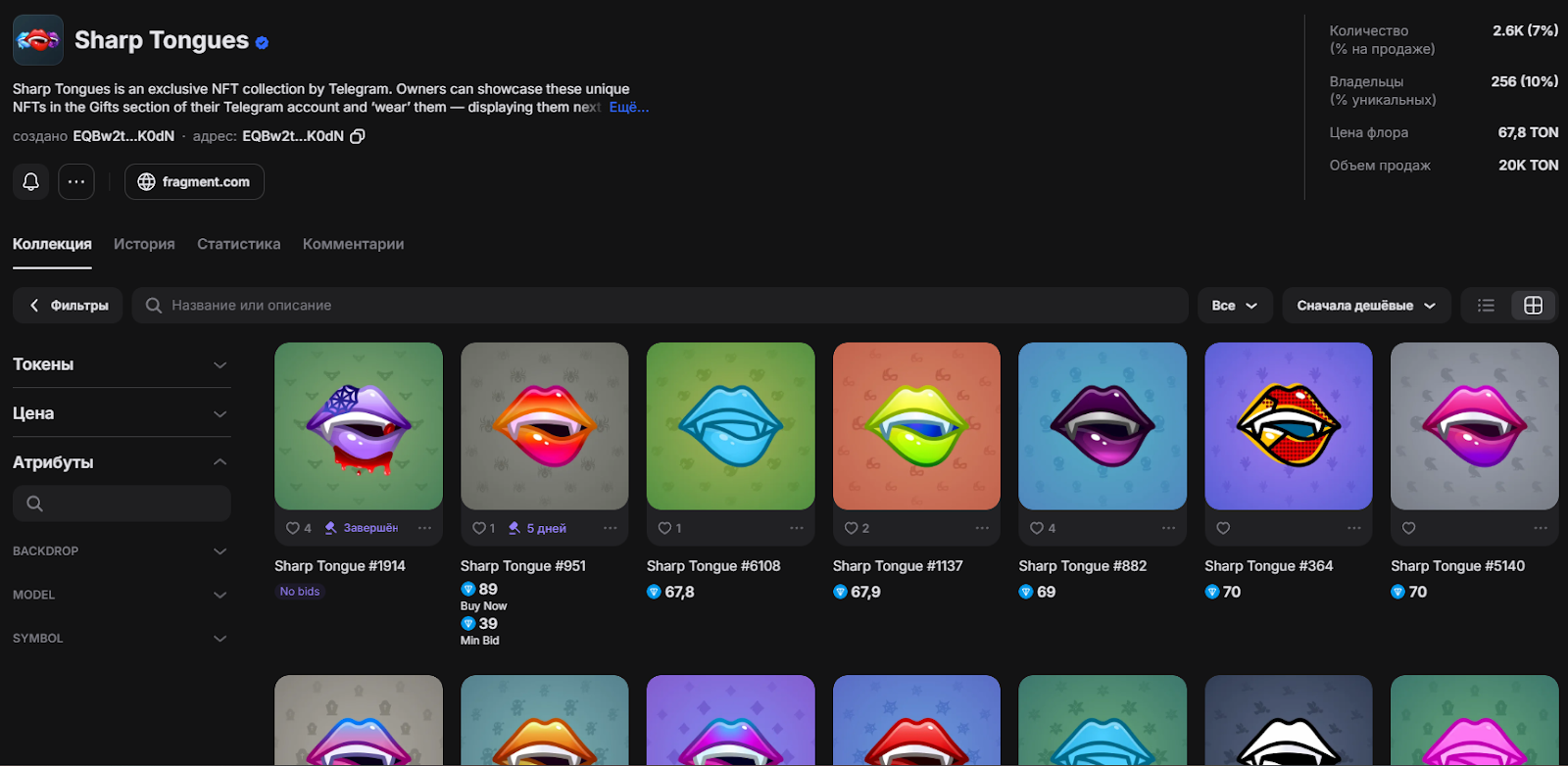Expand the BACKDROP attribute section
The image size is (1568, 766).
click(122, 551)
